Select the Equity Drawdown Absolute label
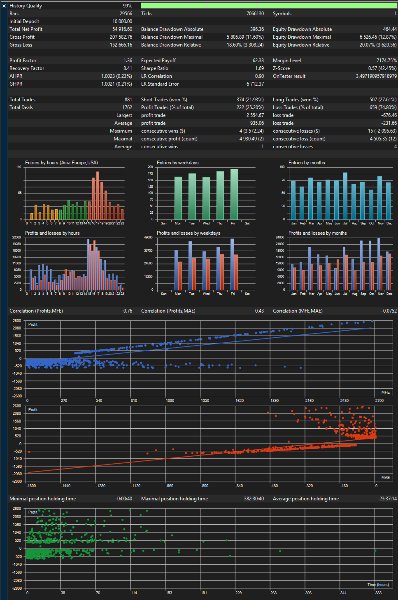398x600 pixels. tap(302, 29)
